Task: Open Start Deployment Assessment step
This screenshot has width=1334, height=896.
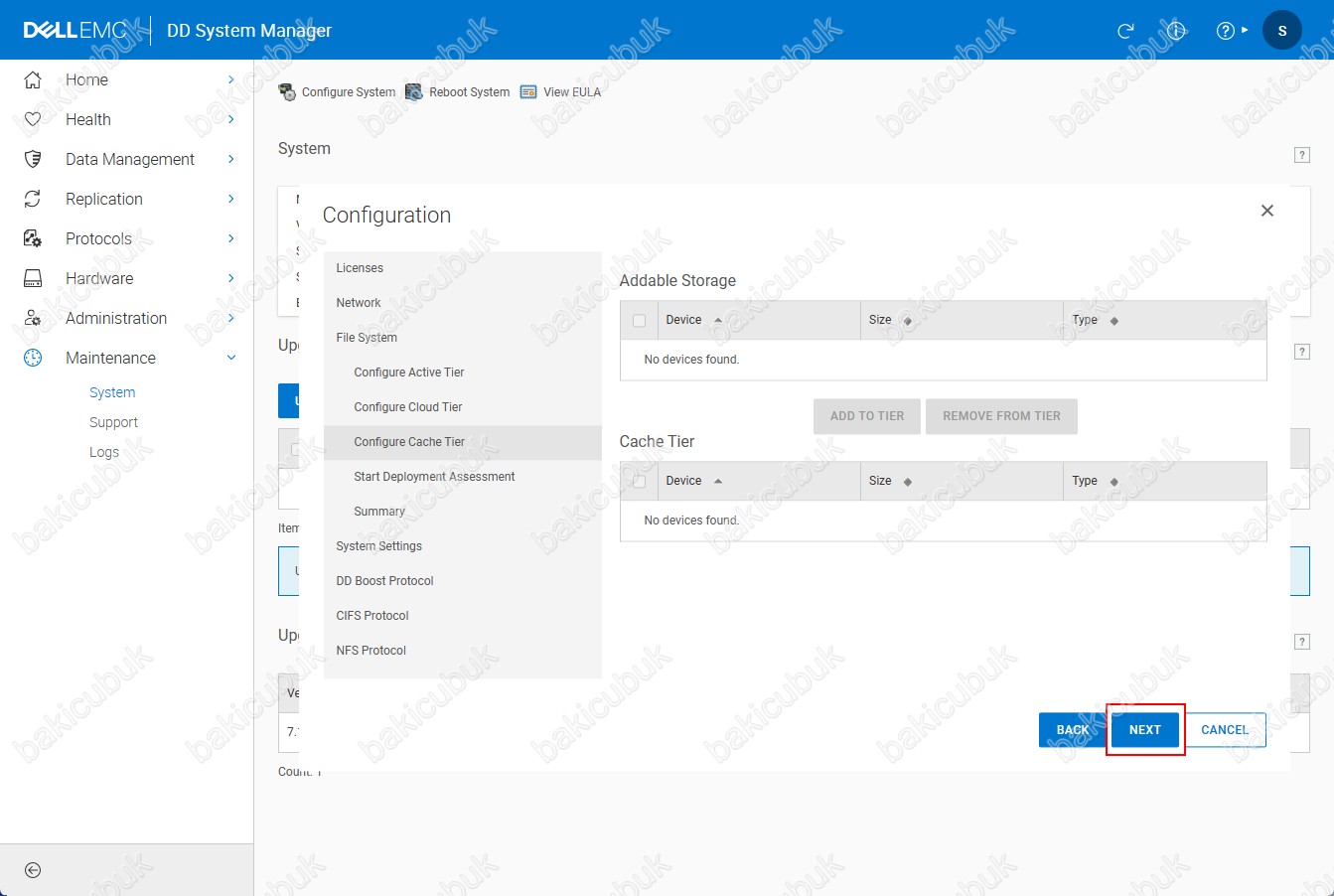Action: 463,477
